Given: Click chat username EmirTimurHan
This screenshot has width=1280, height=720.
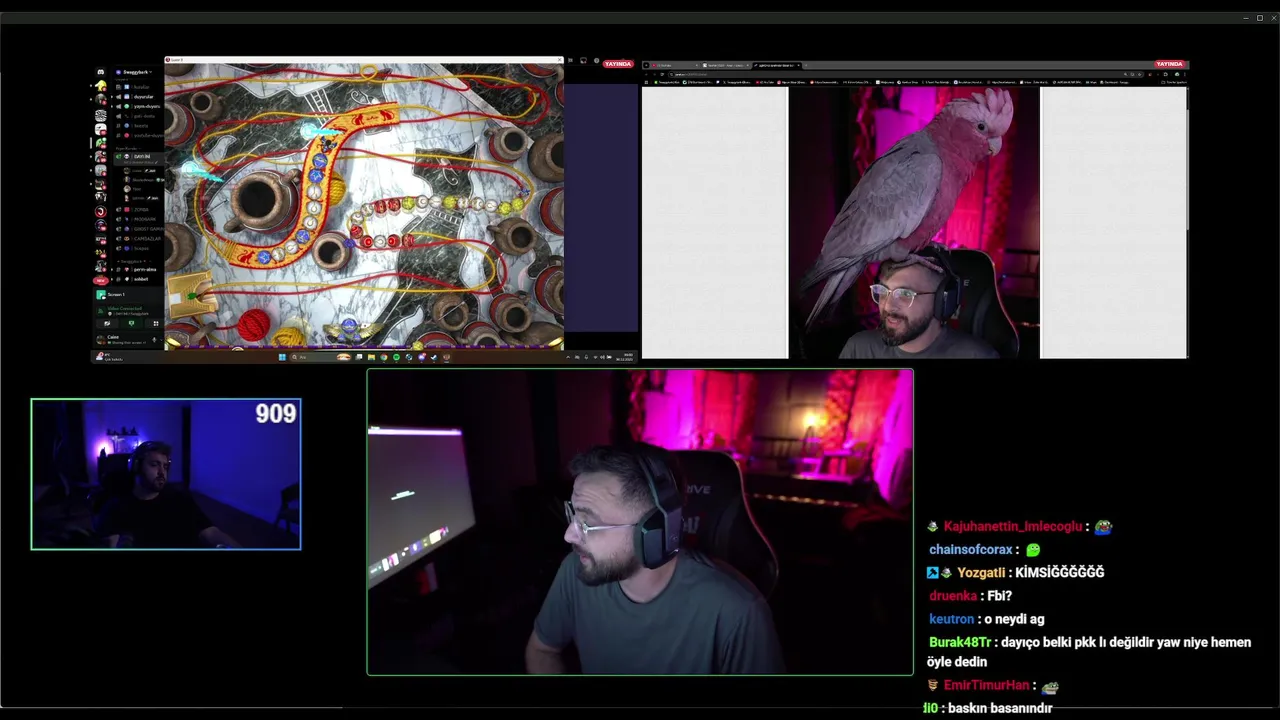Looking at the screenshot, I should [x=986, y=685].
